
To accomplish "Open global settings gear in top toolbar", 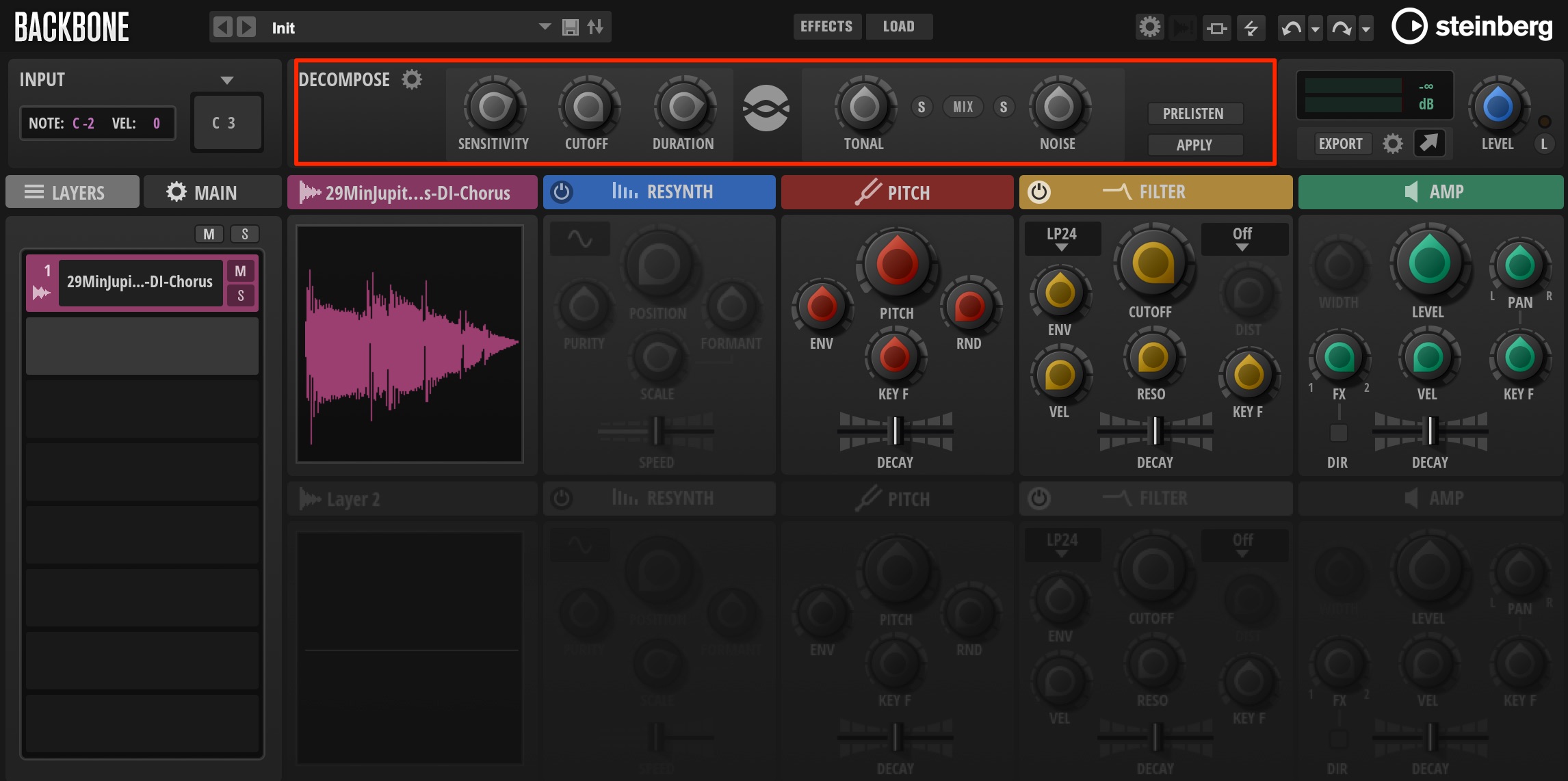I will tap(1149, 27).
